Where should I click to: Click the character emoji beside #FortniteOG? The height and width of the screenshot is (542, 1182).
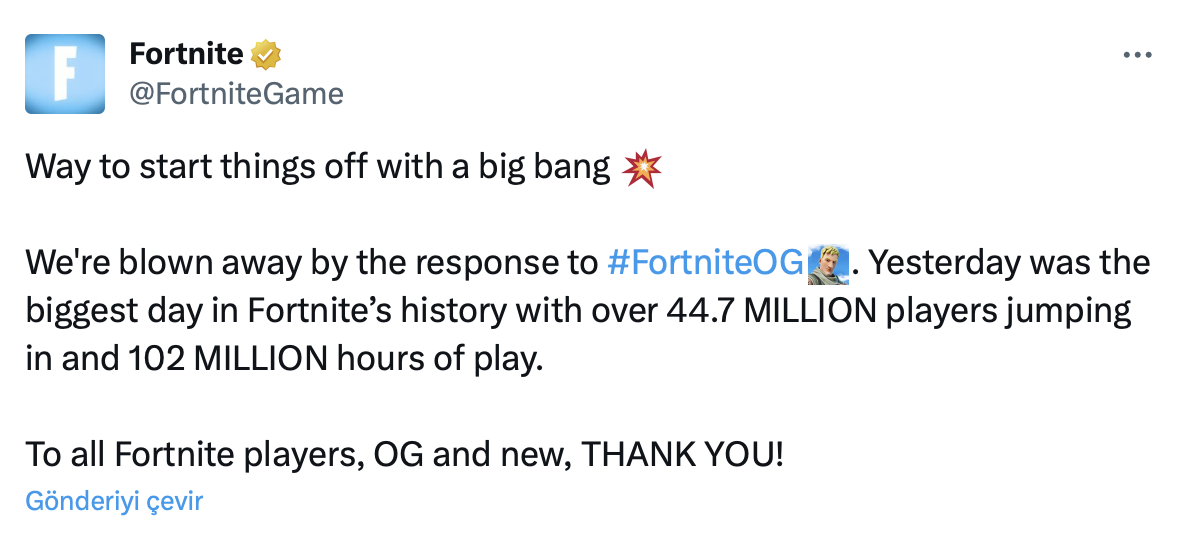827,263
